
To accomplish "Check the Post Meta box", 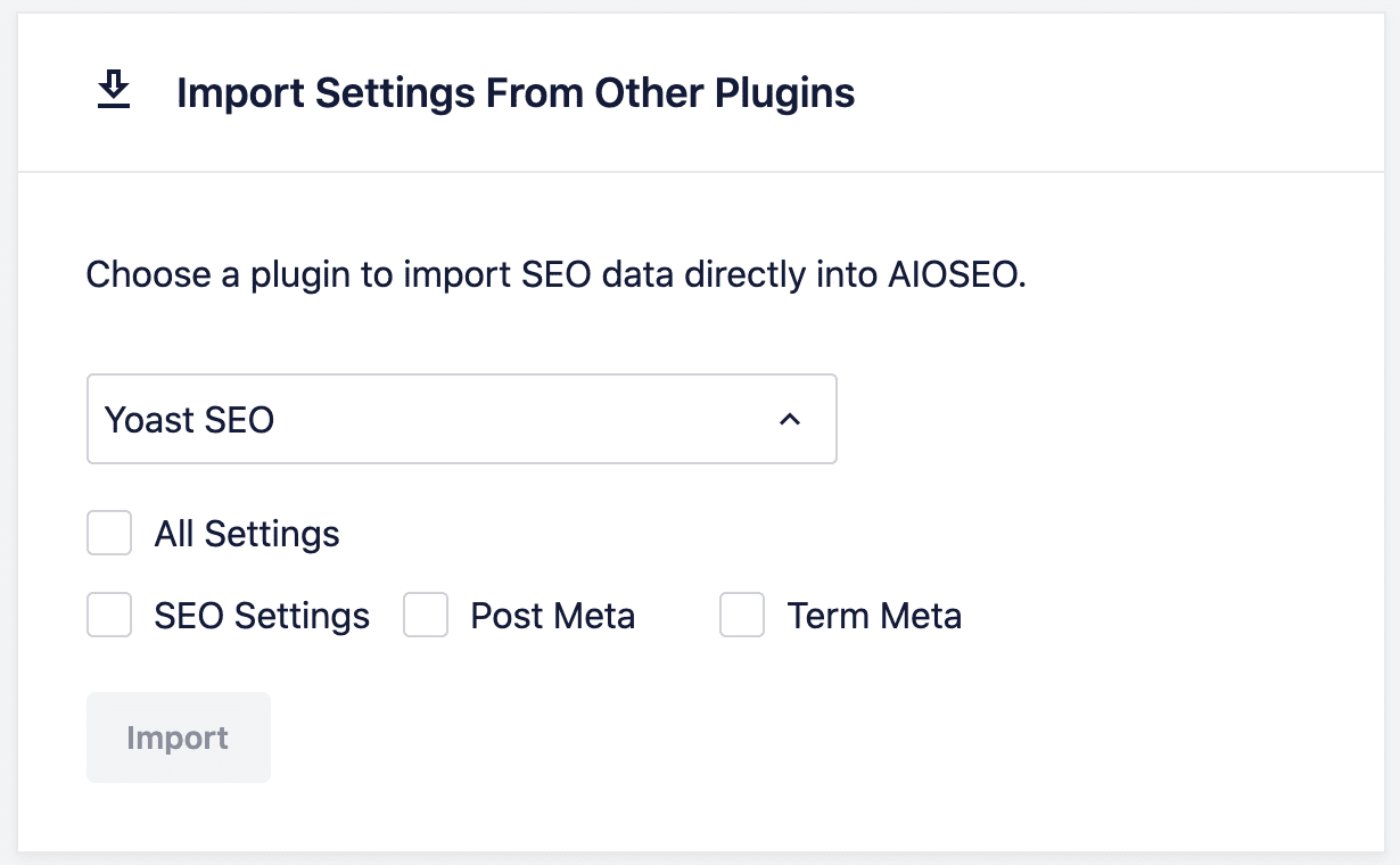I will (426, 615).
